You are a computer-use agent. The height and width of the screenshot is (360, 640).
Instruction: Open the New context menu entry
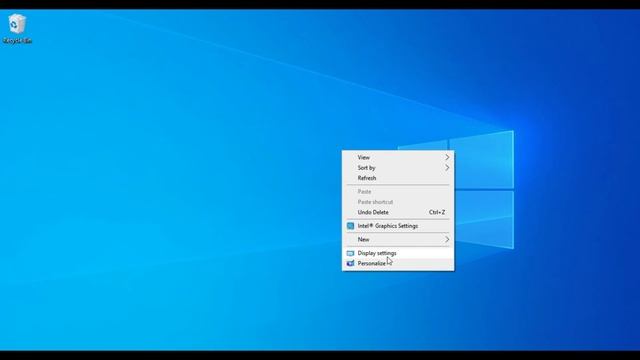[398, 240]
